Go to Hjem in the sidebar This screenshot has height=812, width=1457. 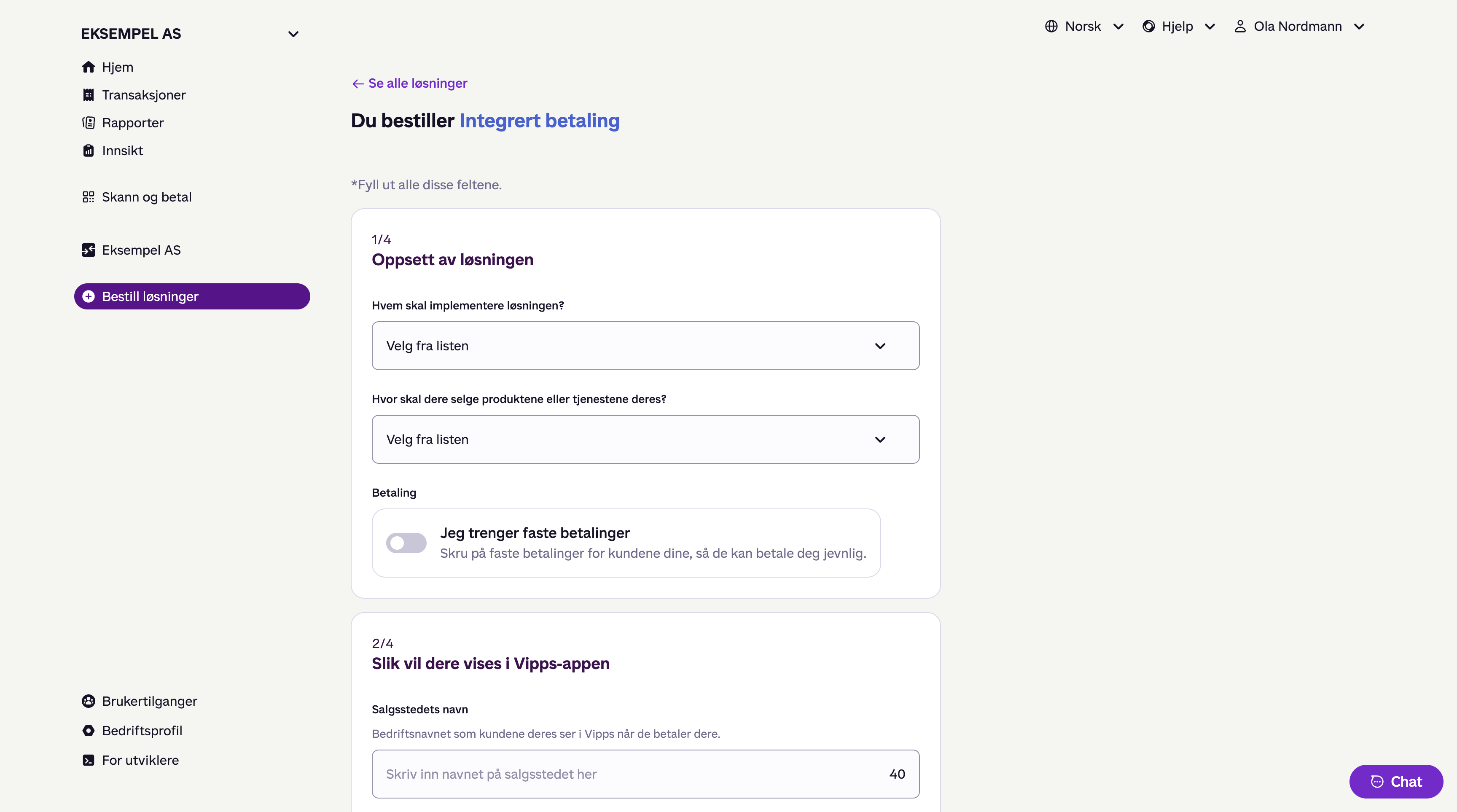(x=192, y=67)
